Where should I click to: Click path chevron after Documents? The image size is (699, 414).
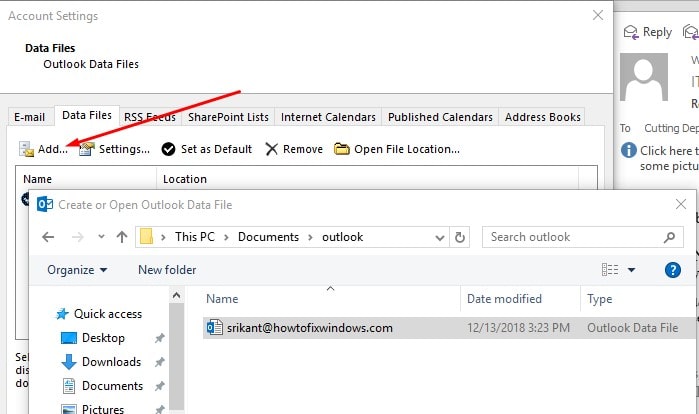click(311, 237)
